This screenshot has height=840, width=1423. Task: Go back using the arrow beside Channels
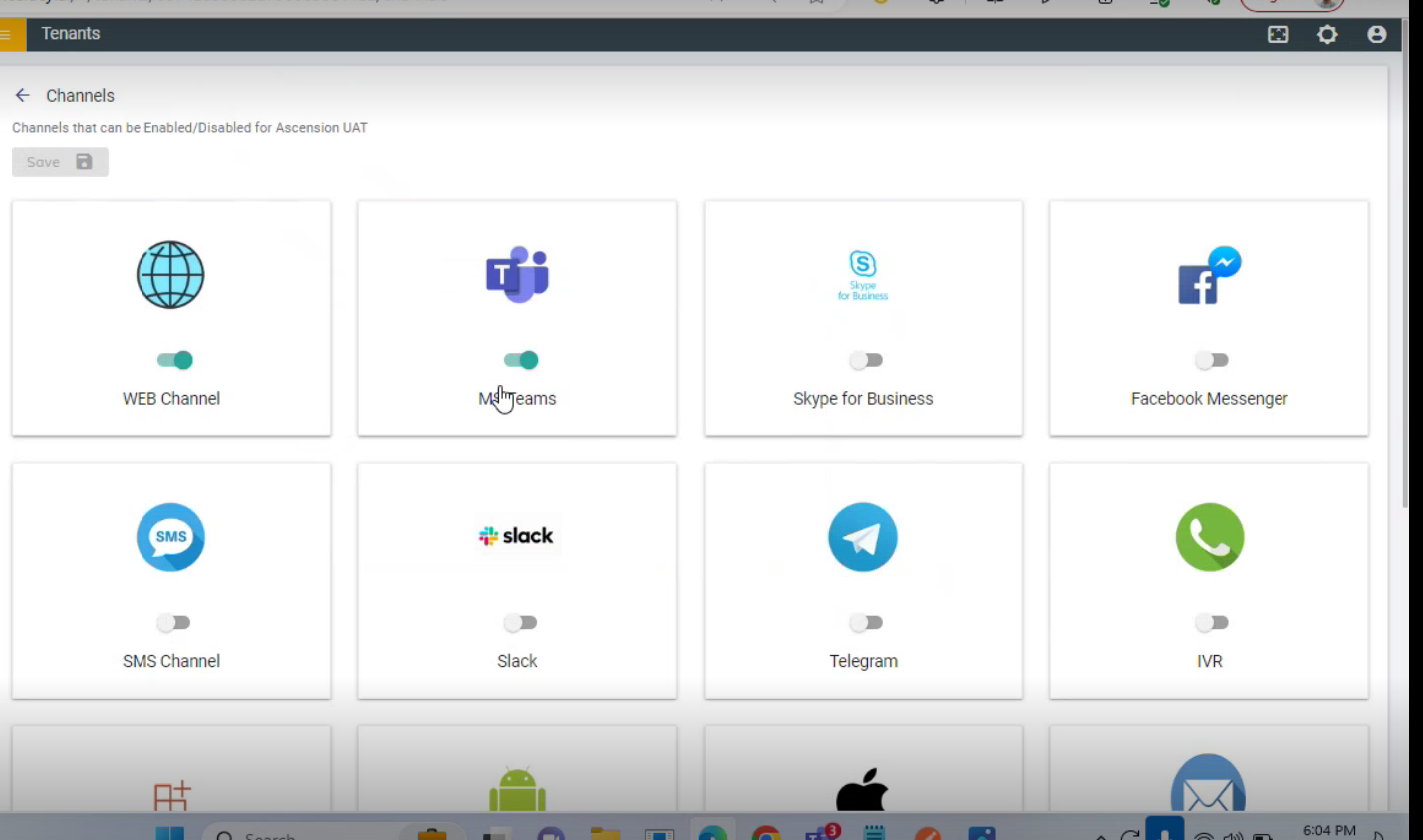[x=22, y=95]
